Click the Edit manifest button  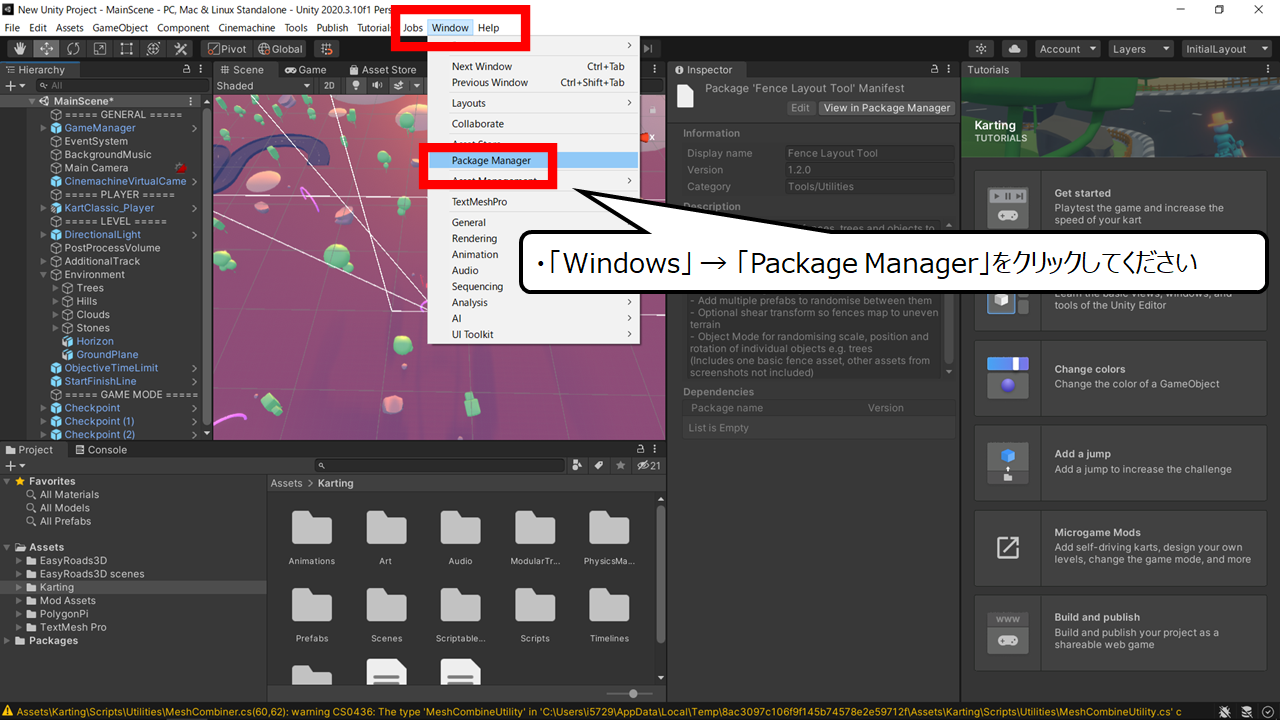click(800, 108)
